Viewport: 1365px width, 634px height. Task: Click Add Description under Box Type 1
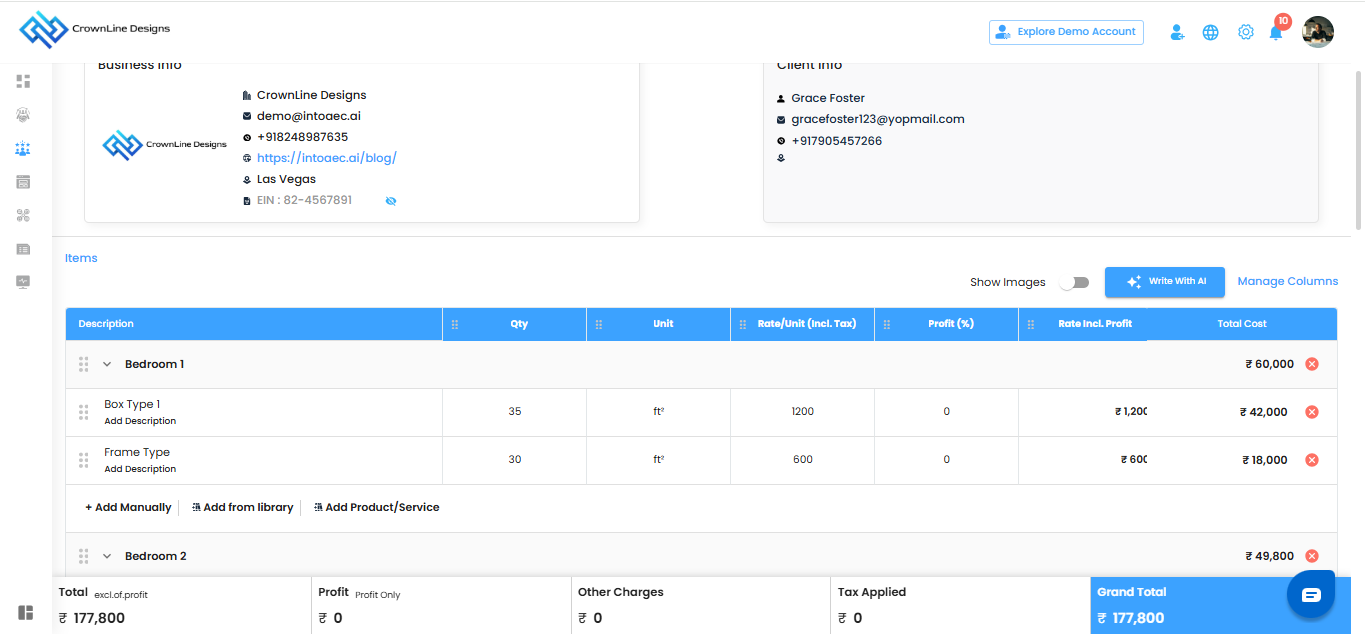pos(140,421)
